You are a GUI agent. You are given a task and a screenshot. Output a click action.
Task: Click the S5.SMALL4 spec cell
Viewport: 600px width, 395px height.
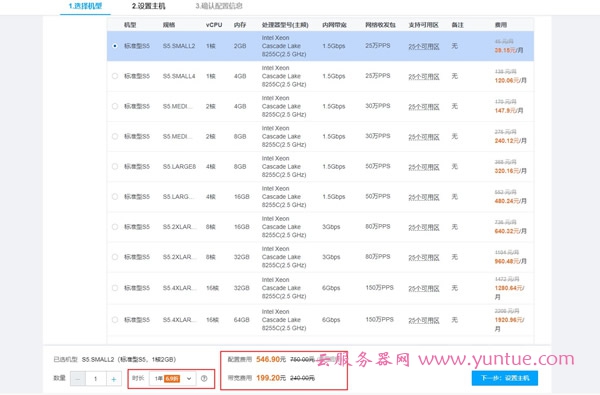179,76
